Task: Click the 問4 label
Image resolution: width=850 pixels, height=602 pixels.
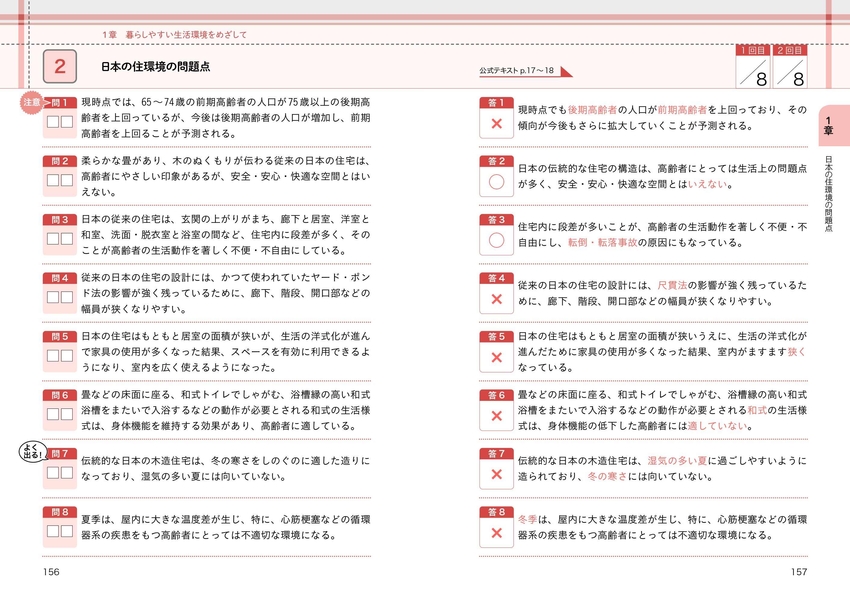Action: point(60,278)
